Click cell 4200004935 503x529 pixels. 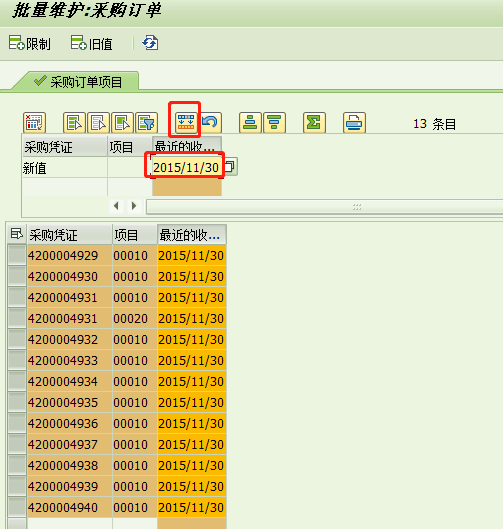(x=69, y=402)
